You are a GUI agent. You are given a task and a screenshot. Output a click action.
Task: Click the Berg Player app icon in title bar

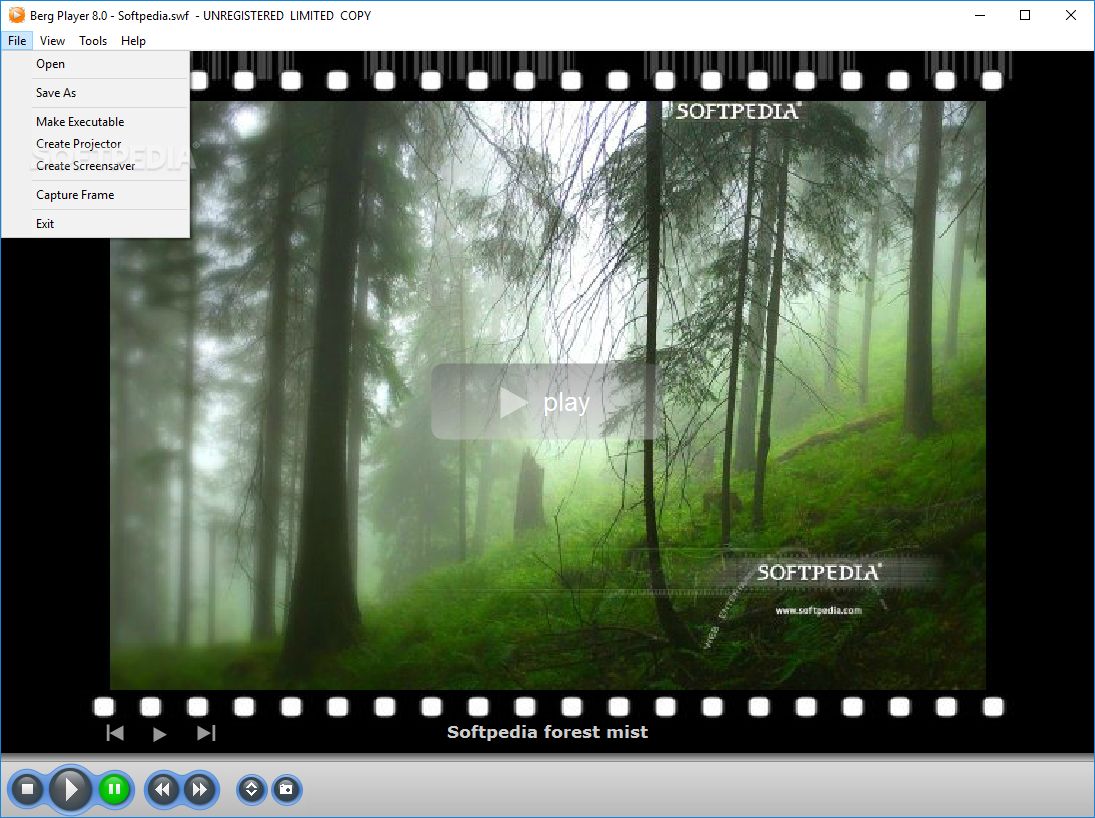(x=16, y=15)
